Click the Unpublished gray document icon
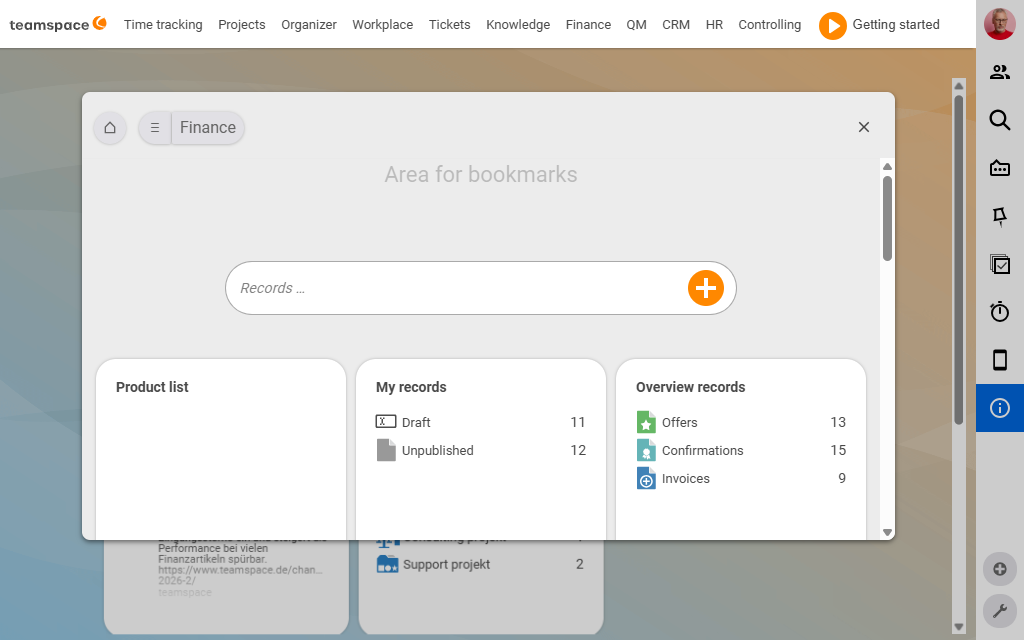The width and height of the screenshot is (1024, 640). pyautogui.click(x=386, y=450)
